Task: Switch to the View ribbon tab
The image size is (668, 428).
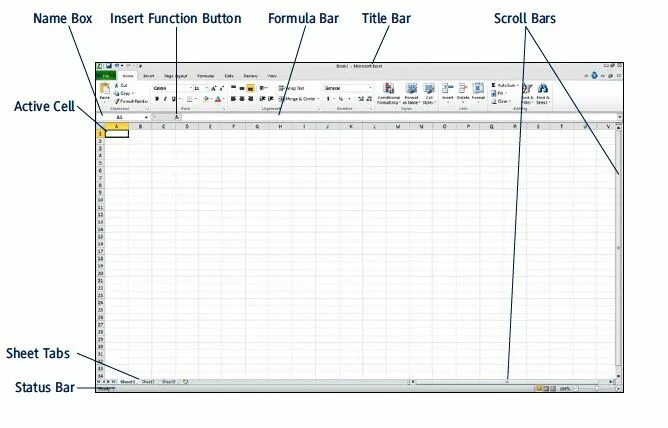Action: coord(272,76)
